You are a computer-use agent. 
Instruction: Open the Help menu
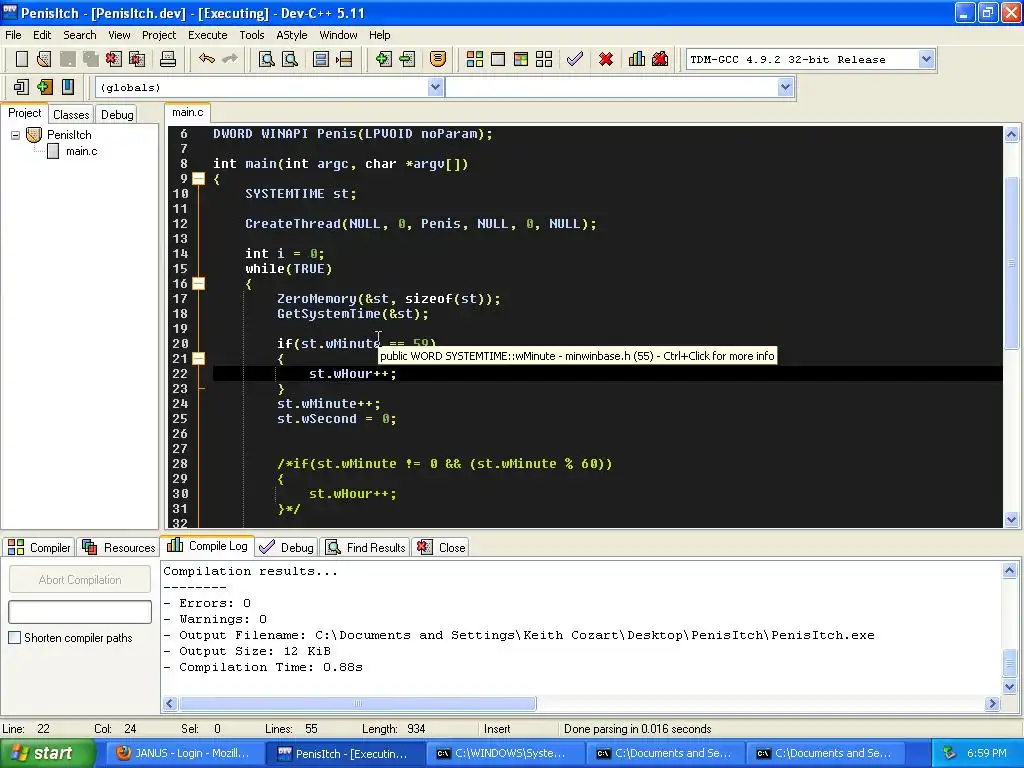point(379,35)
